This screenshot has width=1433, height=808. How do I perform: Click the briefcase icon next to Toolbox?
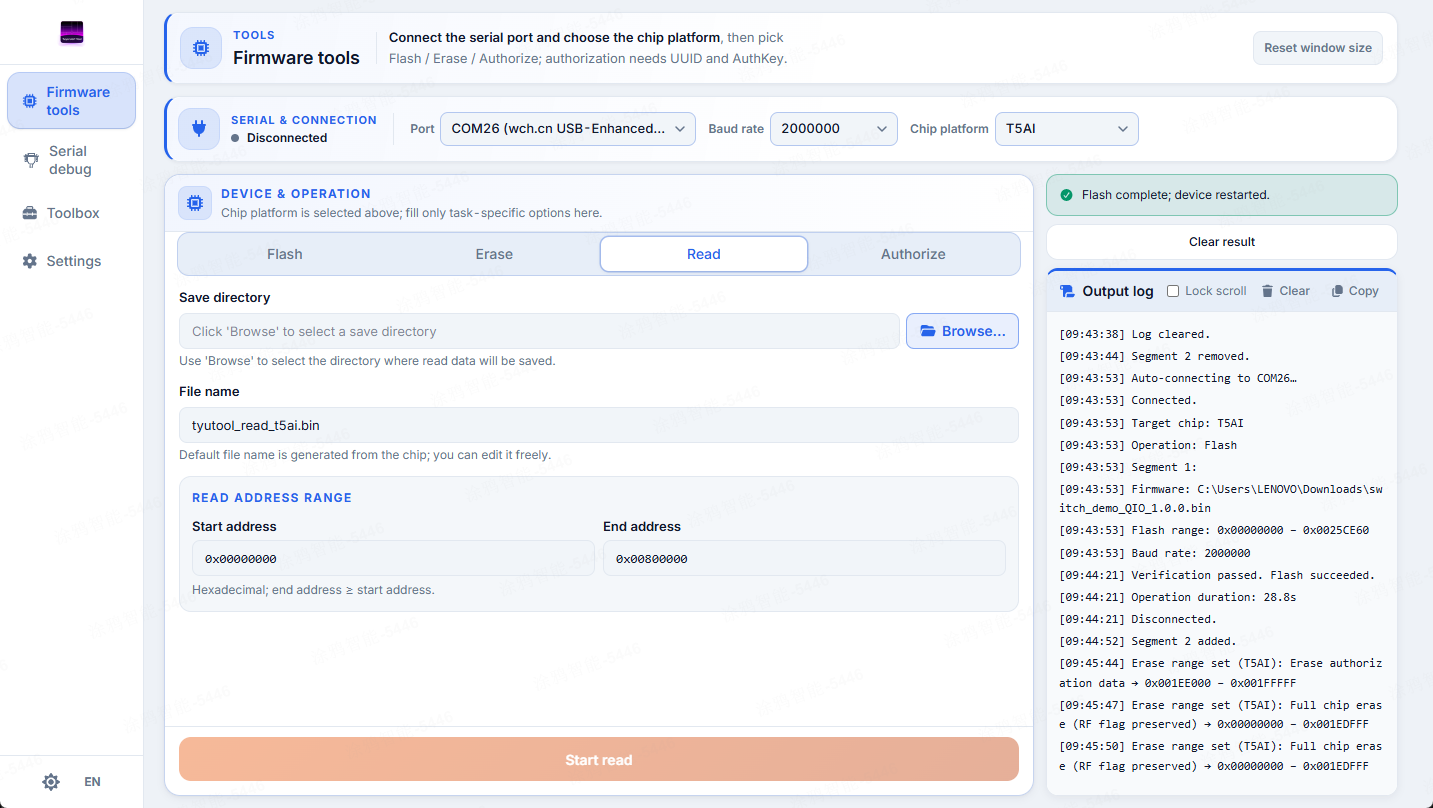(29, 213)
